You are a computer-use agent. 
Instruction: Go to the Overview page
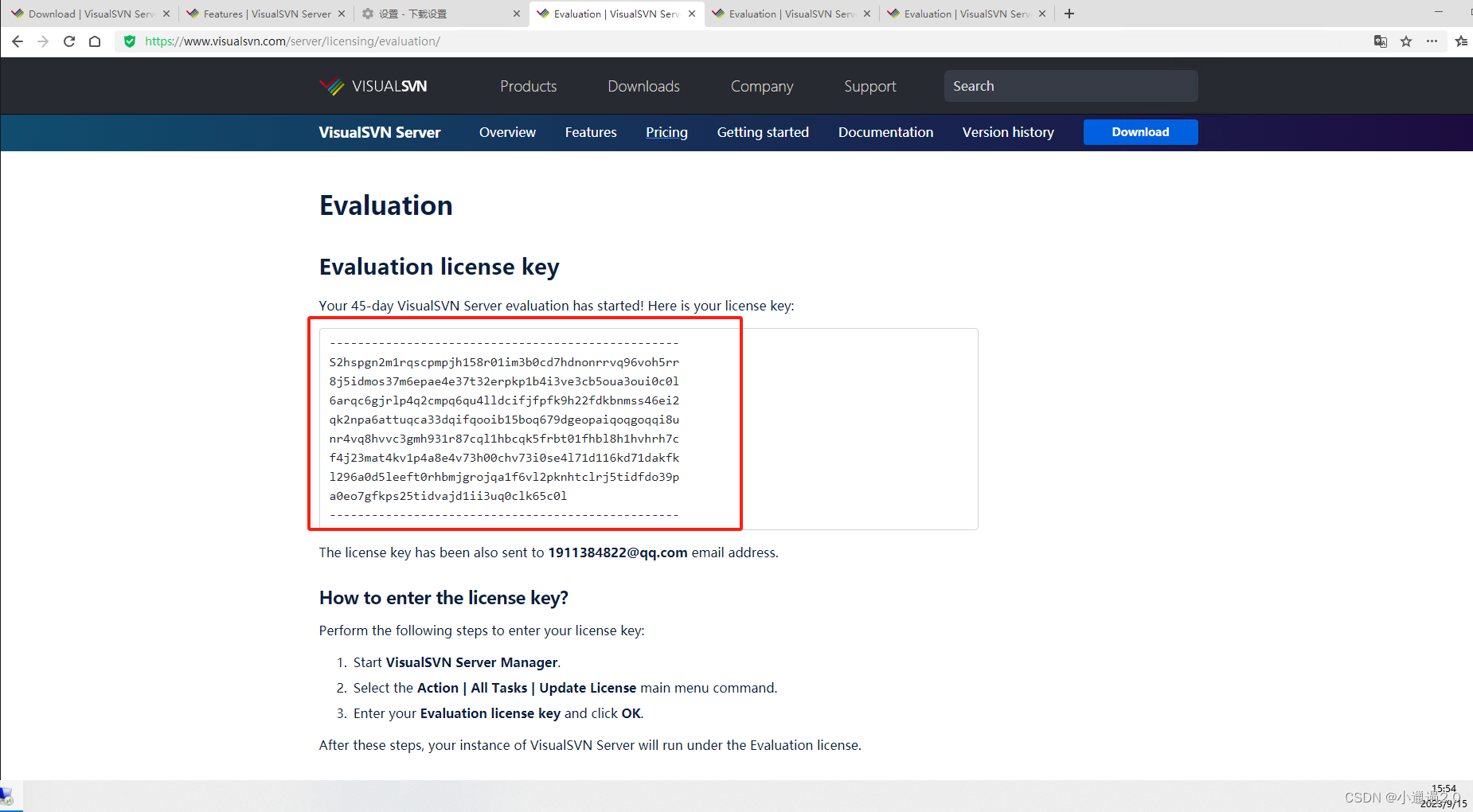[x=507, y=132]
